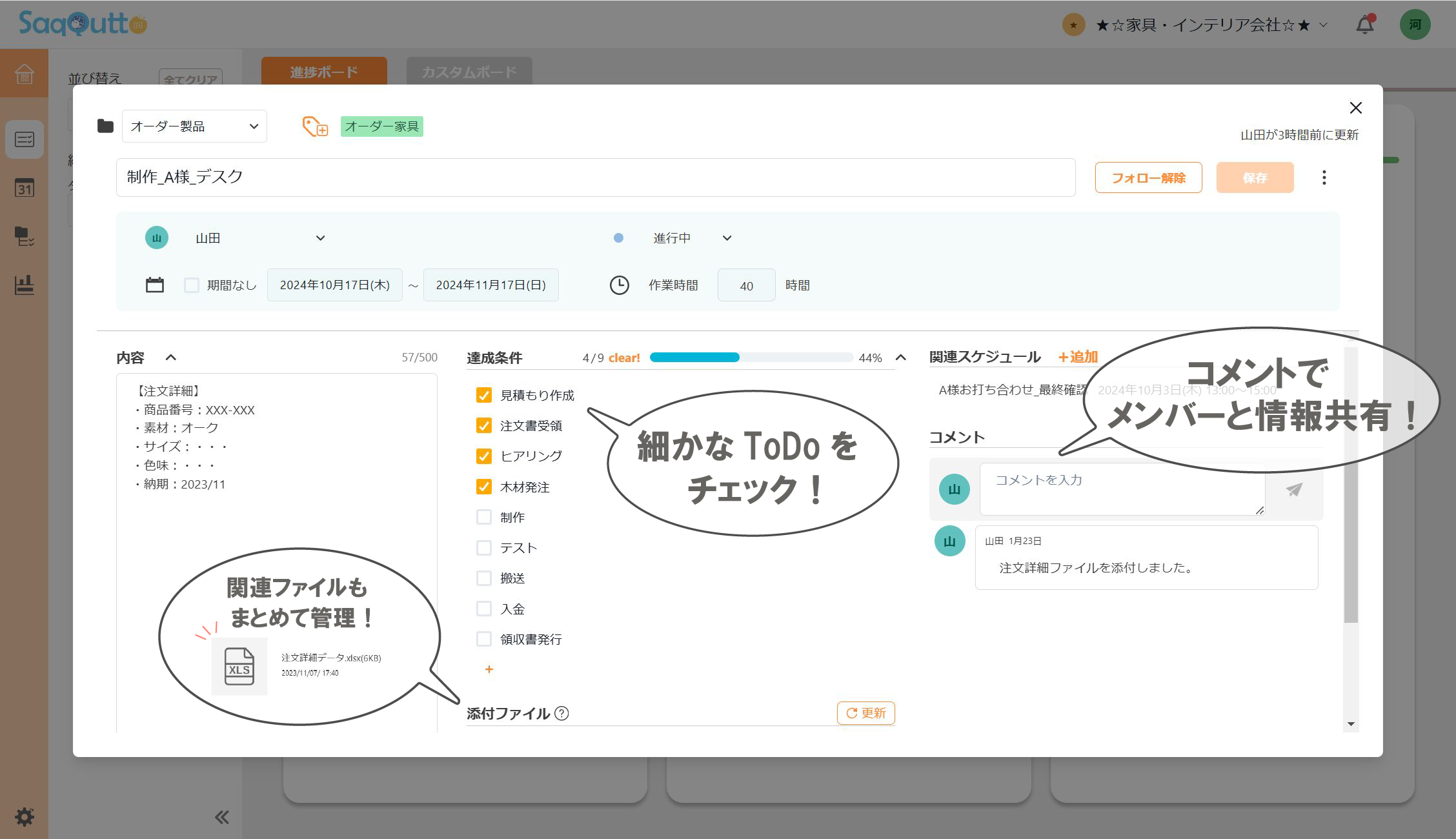1456x839 pixels.
Task: Click the フォロー解除 button
Action: point(1148,177)
